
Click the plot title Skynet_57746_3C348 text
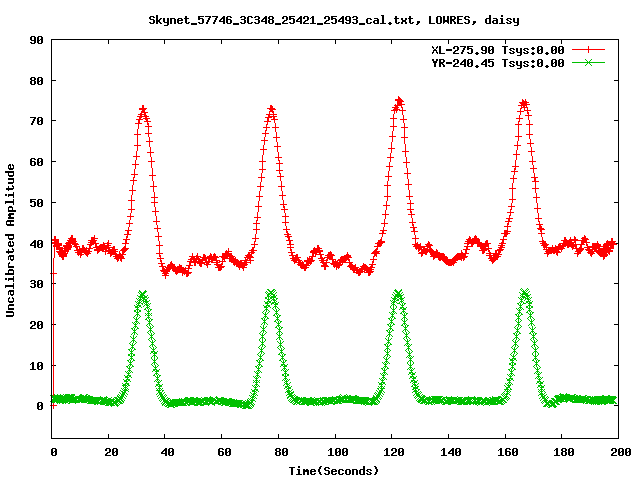point(334,20)
